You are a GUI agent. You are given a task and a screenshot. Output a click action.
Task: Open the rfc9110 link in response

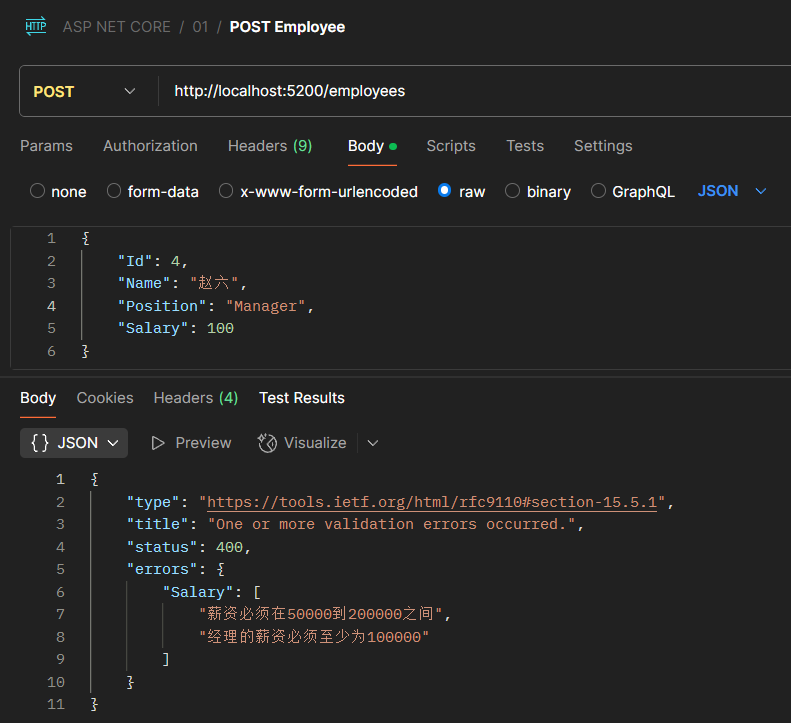[x=432, y=502]
